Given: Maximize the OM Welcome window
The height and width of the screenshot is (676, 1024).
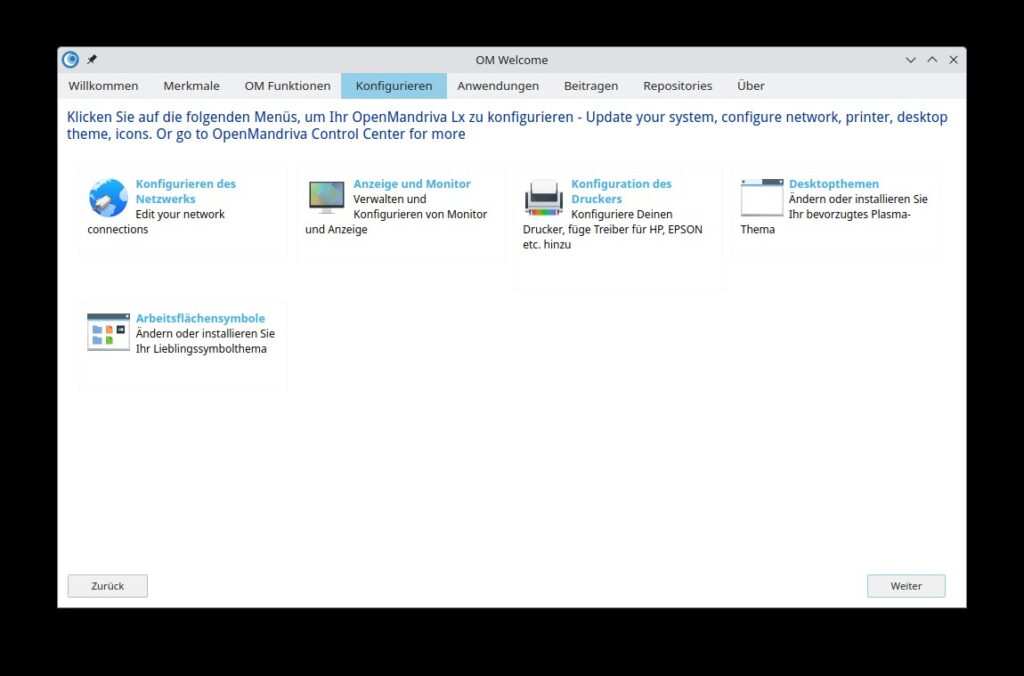Looking at the screenshot, I should point(932,59).
